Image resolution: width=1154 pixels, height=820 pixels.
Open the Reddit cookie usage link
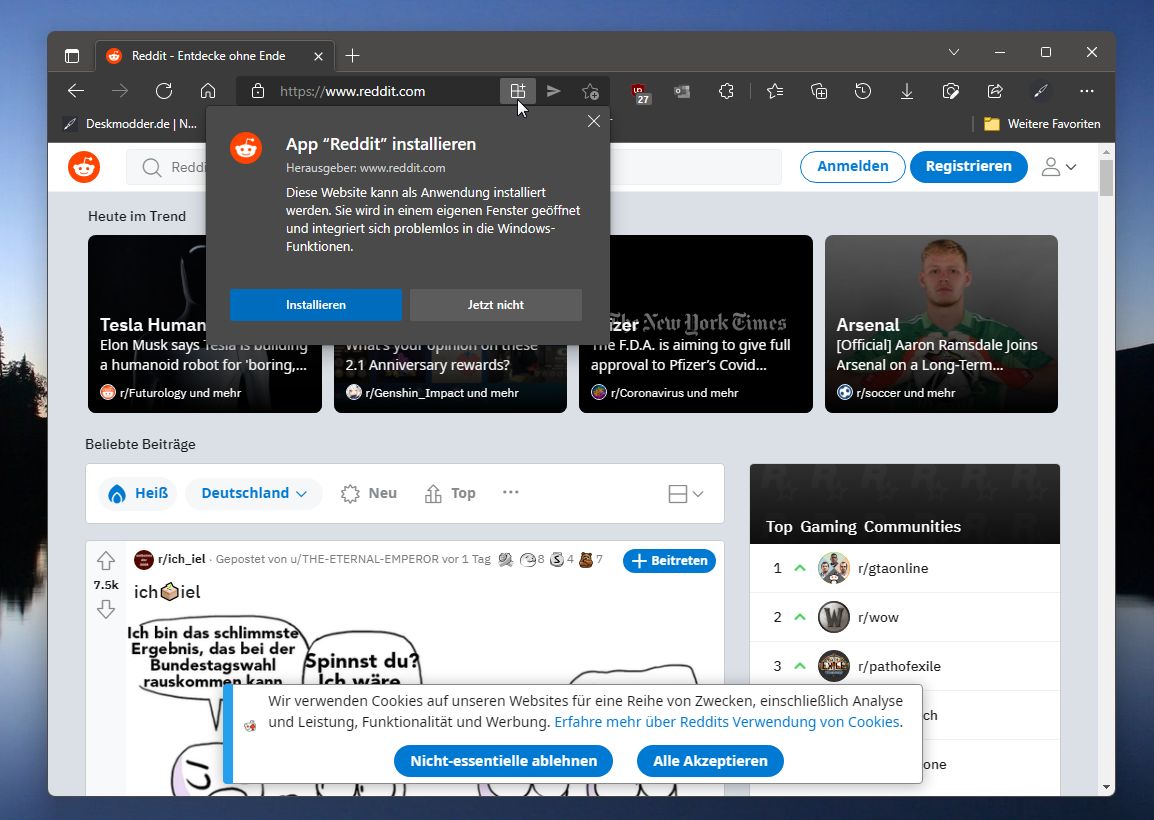pyautogui.click(x=727, y=722)
